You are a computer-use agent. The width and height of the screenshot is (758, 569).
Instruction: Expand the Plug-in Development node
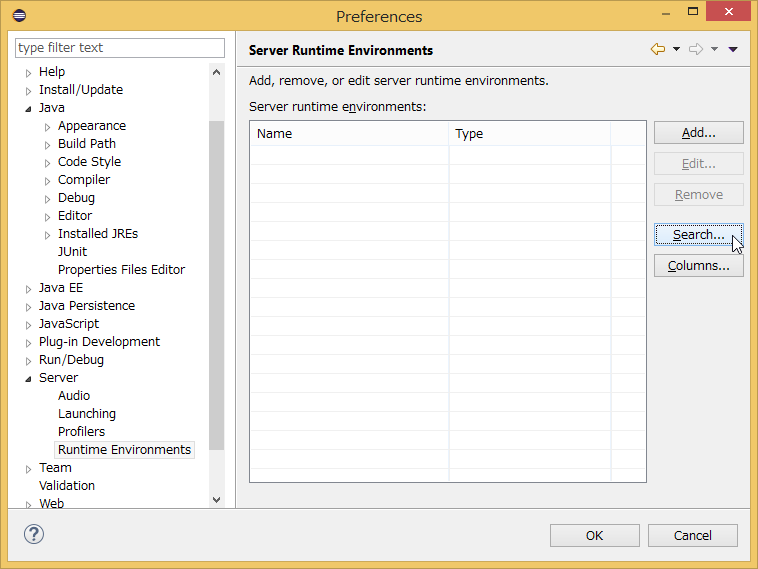[29, 343]
